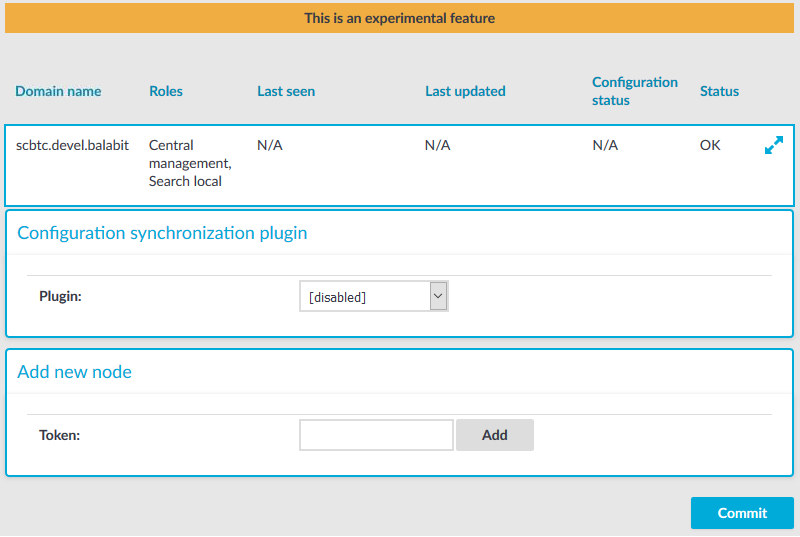The height and width of the screenshot is (537, 800).
Task: Click the Central management, Search local roles cell
Action: (x=190, y=163)
